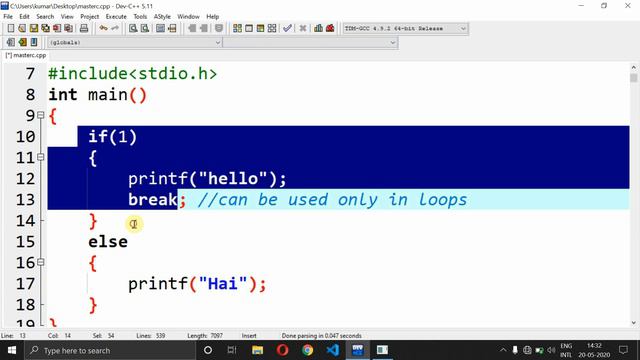Click the Compile & Run toolbar icon

[260, 28]
